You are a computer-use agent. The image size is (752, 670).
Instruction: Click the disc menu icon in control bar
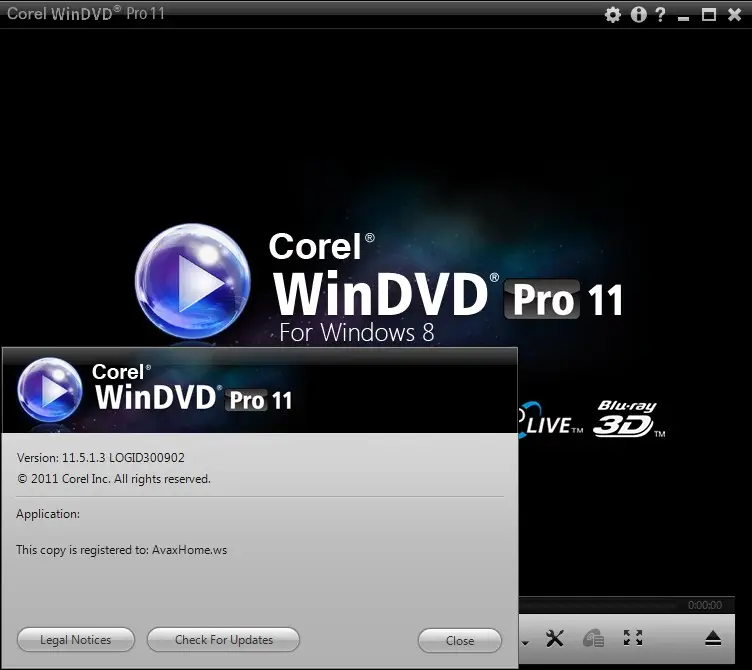pyautogui.click(x=593, y=639)
